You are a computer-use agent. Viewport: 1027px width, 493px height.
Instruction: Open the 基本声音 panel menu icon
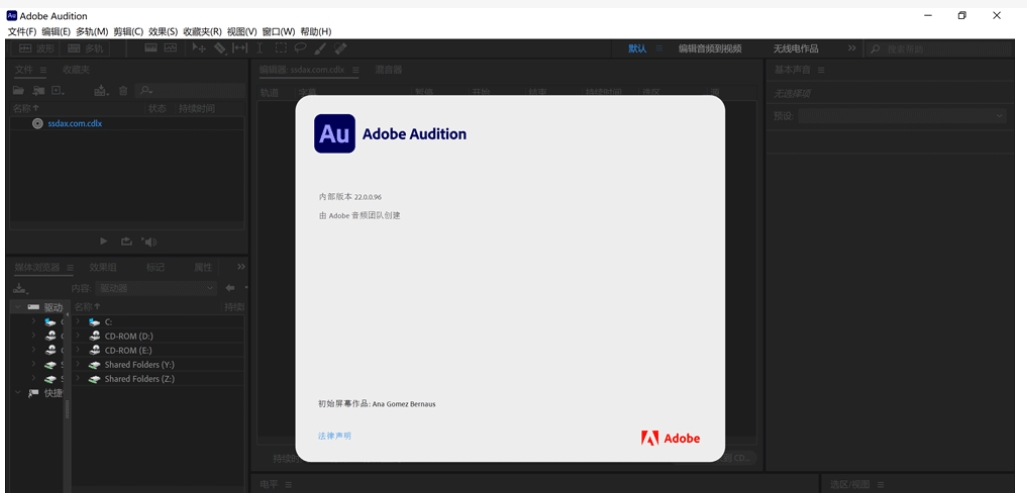click(x=821, y=70)
